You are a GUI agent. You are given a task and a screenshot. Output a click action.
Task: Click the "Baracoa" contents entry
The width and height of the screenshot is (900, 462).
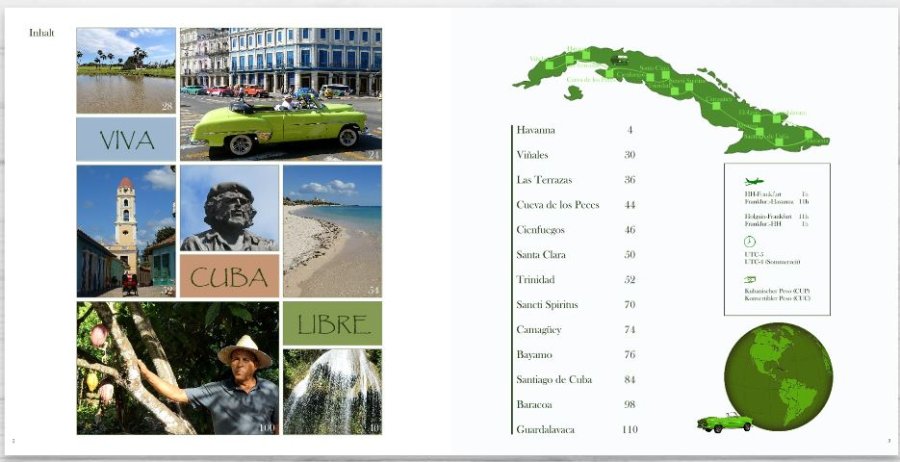coord(534,405)
